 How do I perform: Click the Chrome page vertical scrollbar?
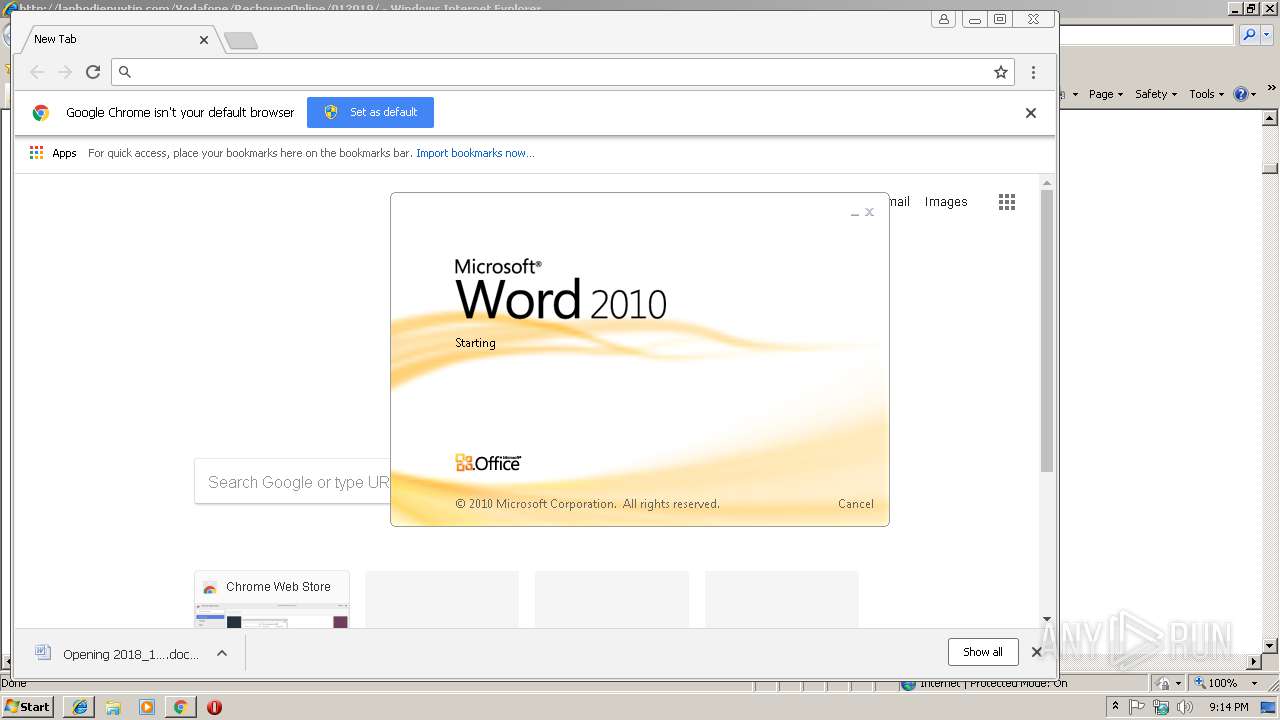1047,330
